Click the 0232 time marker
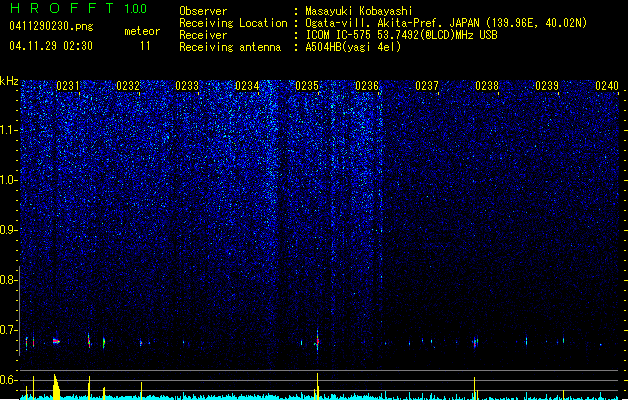The image size is (629, 400). coord(128,85)
